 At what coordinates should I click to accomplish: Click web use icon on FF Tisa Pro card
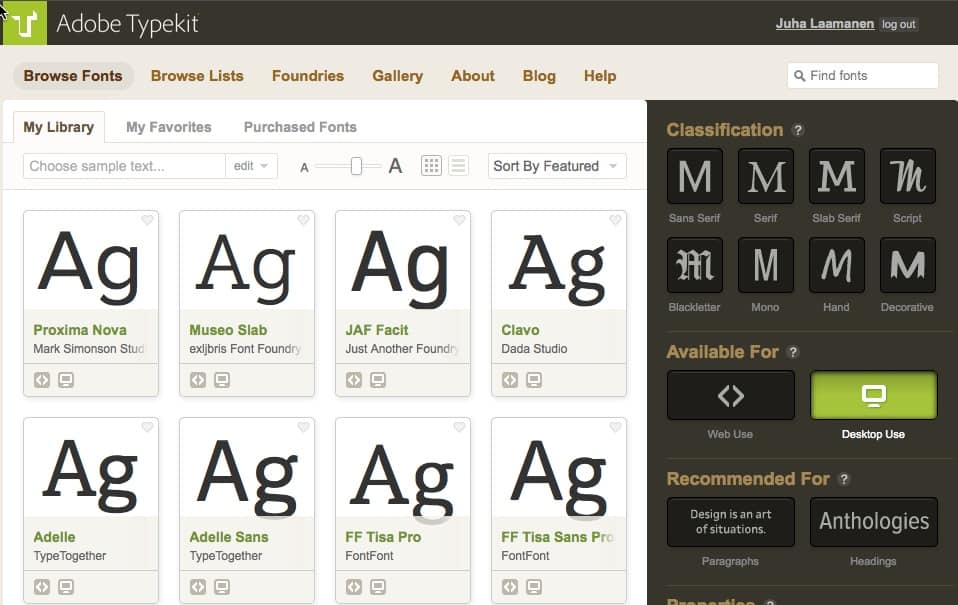(x=354, y=587)
